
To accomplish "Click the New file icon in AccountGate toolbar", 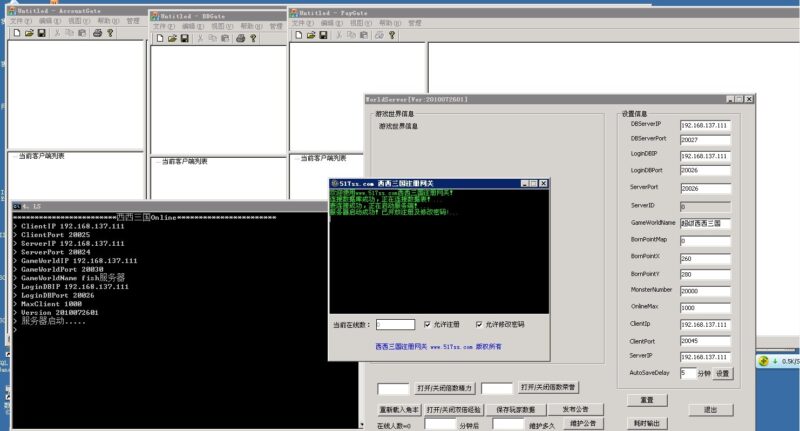I will click(15, 33).
